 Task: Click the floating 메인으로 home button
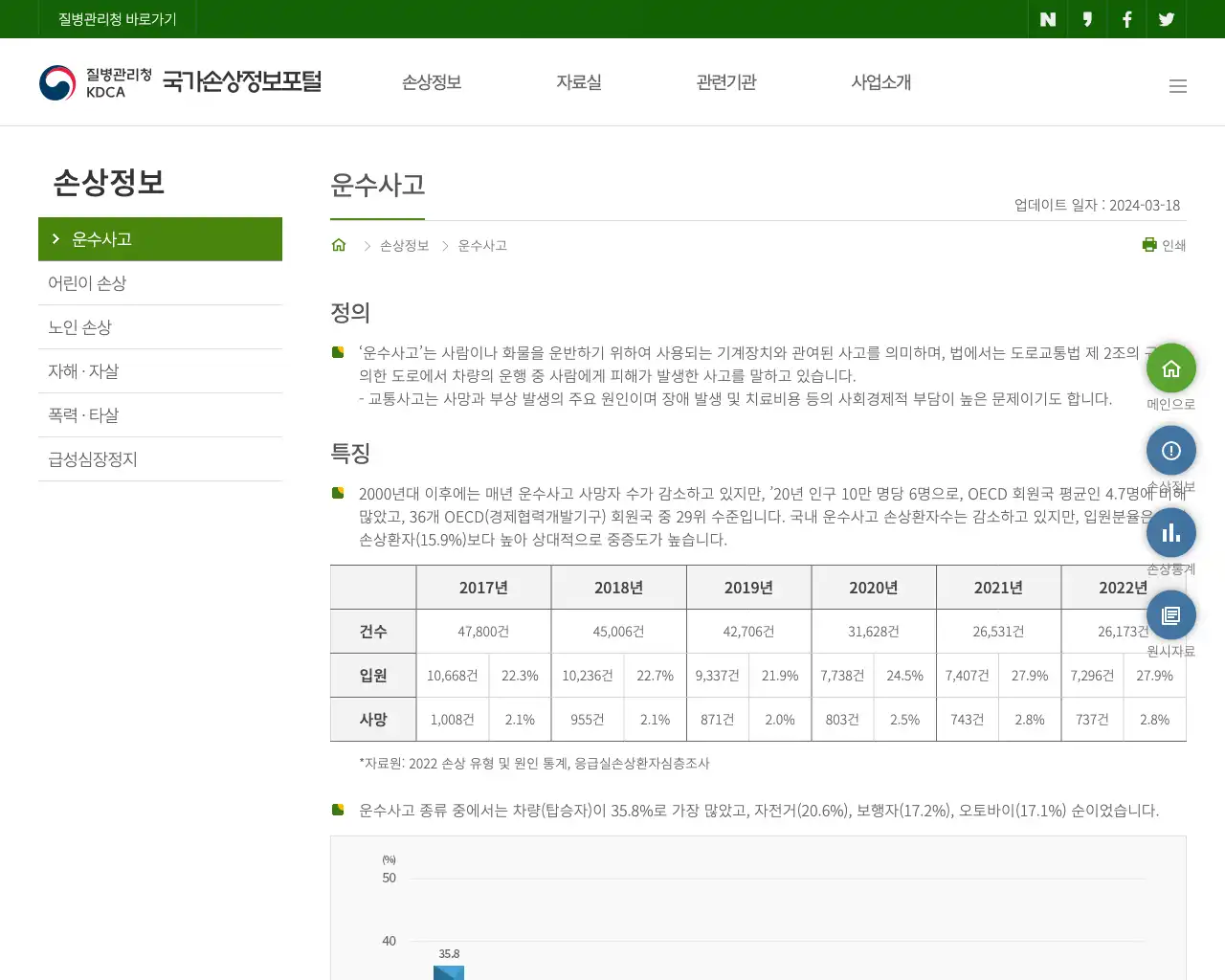(x=1171, y=368)
